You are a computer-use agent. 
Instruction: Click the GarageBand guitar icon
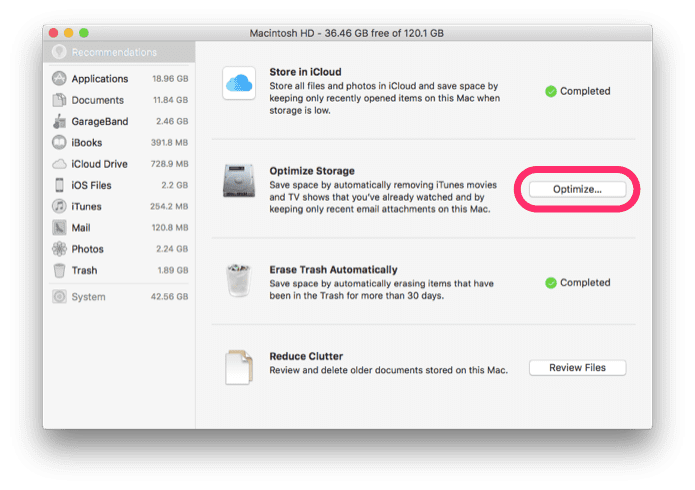(x=59, y=121)
